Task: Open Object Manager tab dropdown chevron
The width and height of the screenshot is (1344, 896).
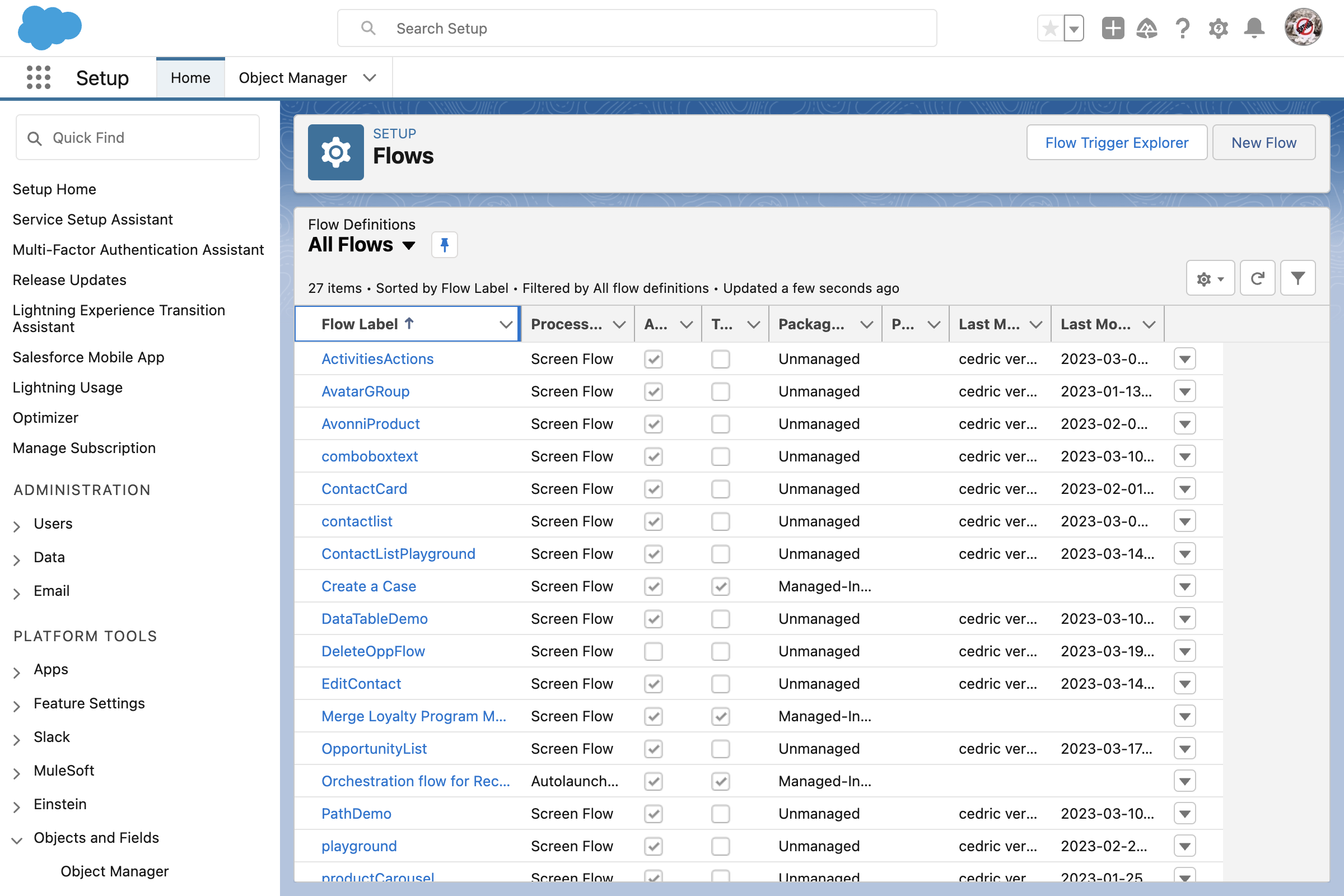Action: 370,78
